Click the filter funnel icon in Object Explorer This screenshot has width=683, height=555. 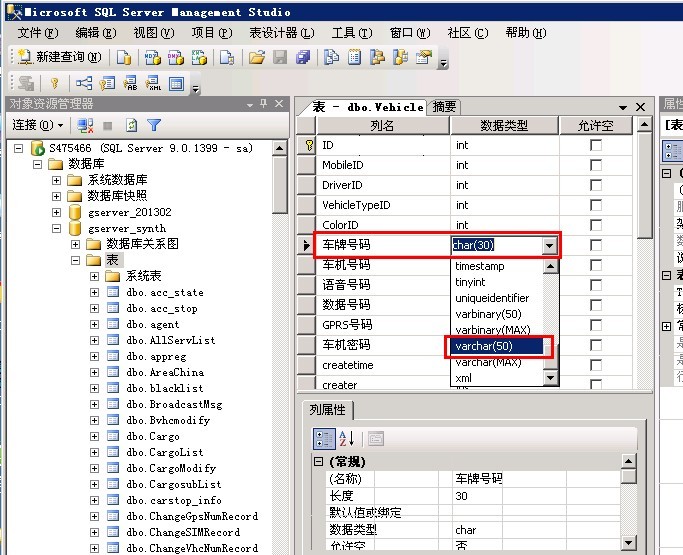154,125
